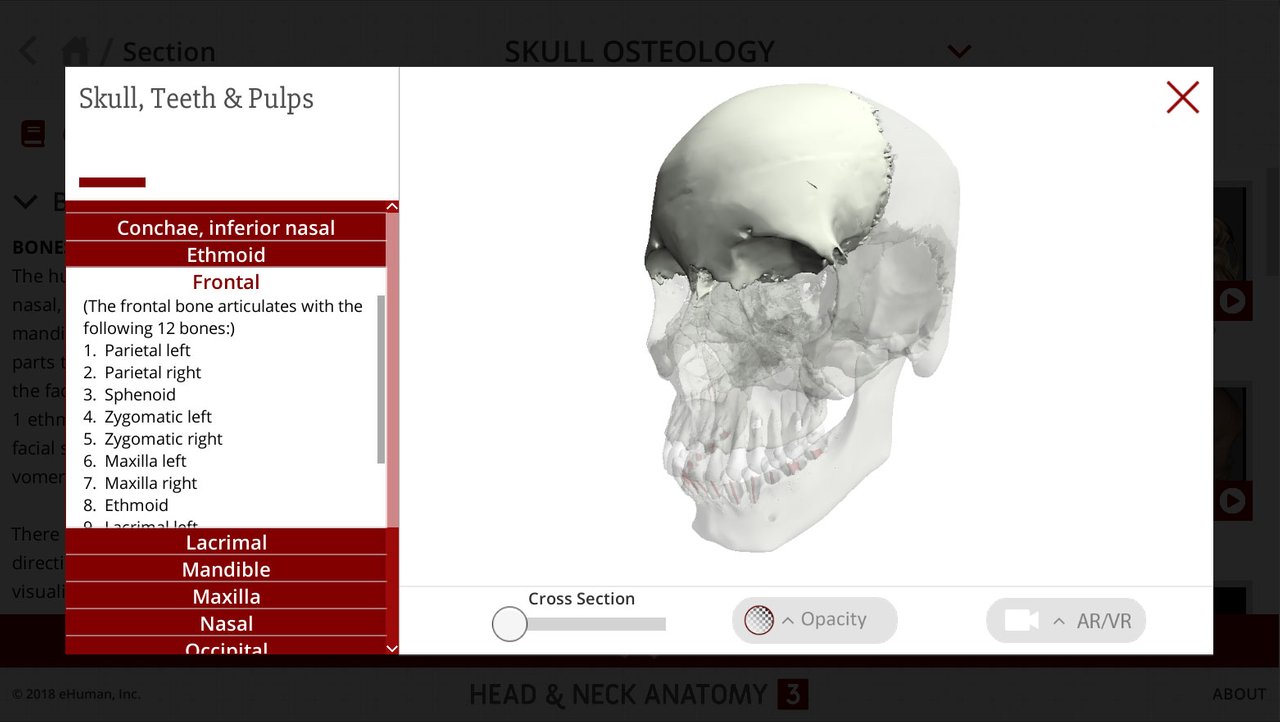1280x722 pixels.
Task: Collapse the Frontal bone entry
Action: 226,282
